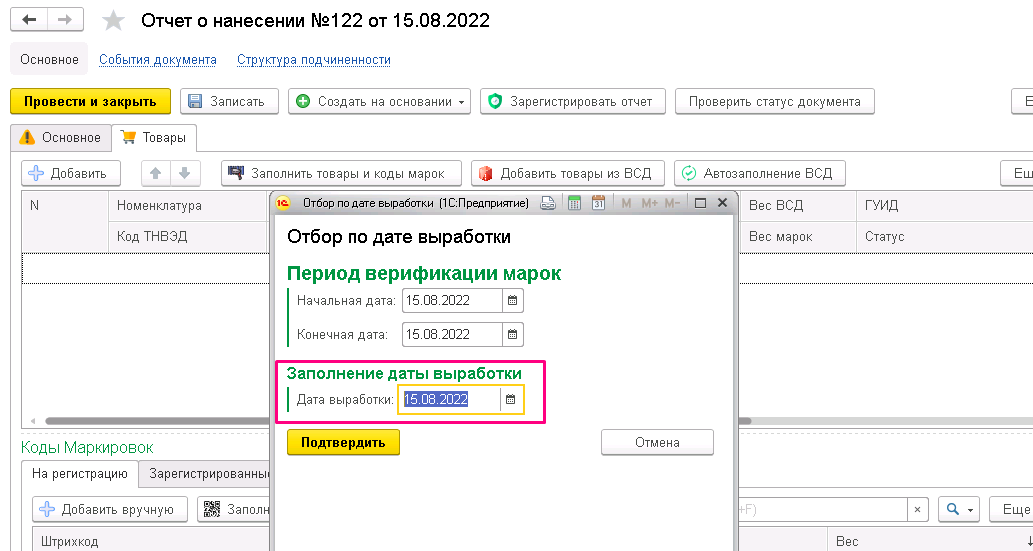
Task: Add document to favorites with star icon
Action: tap(114, 20)
